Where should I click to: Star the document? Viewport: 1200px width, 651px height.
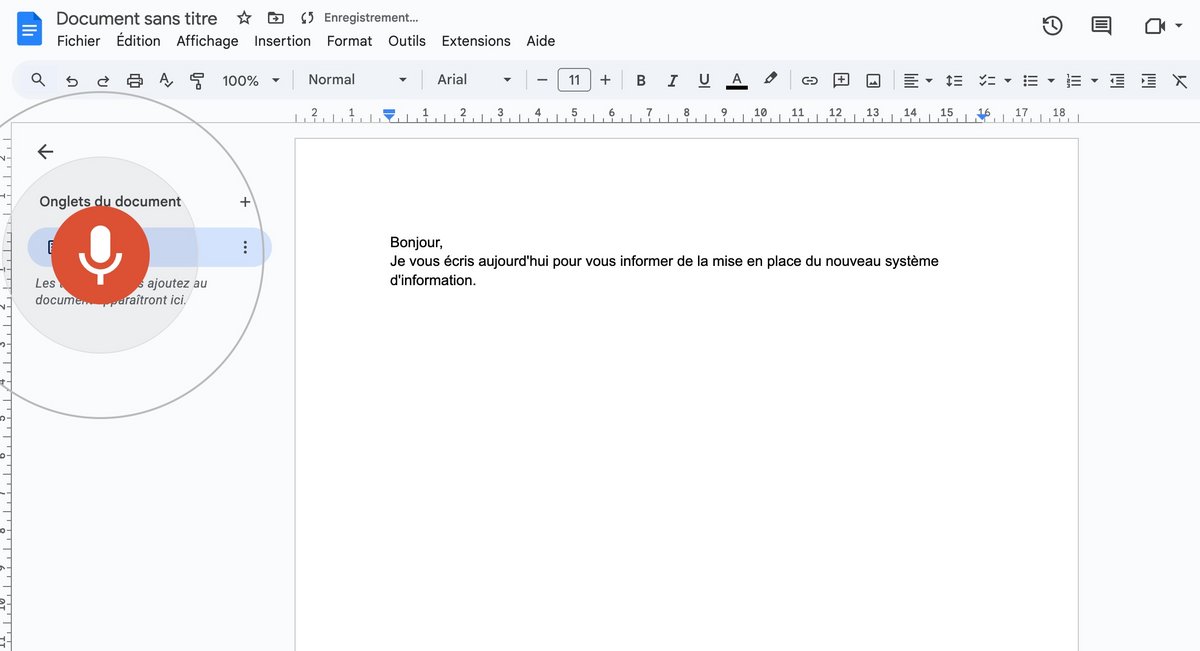pyautogui.click(x=243, y=18)
